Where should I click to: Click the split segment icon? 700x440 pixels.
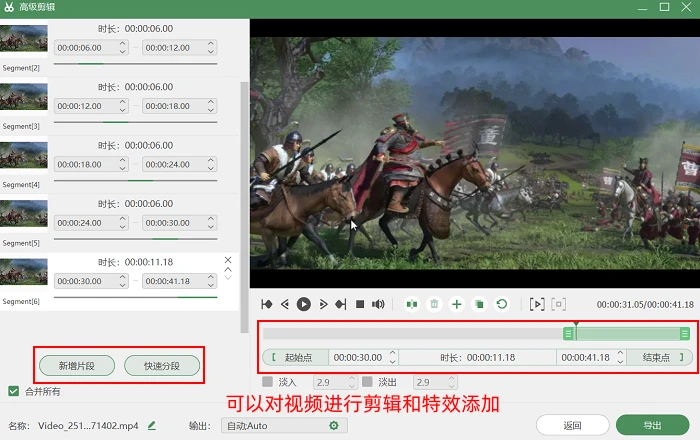click(412, 304)
